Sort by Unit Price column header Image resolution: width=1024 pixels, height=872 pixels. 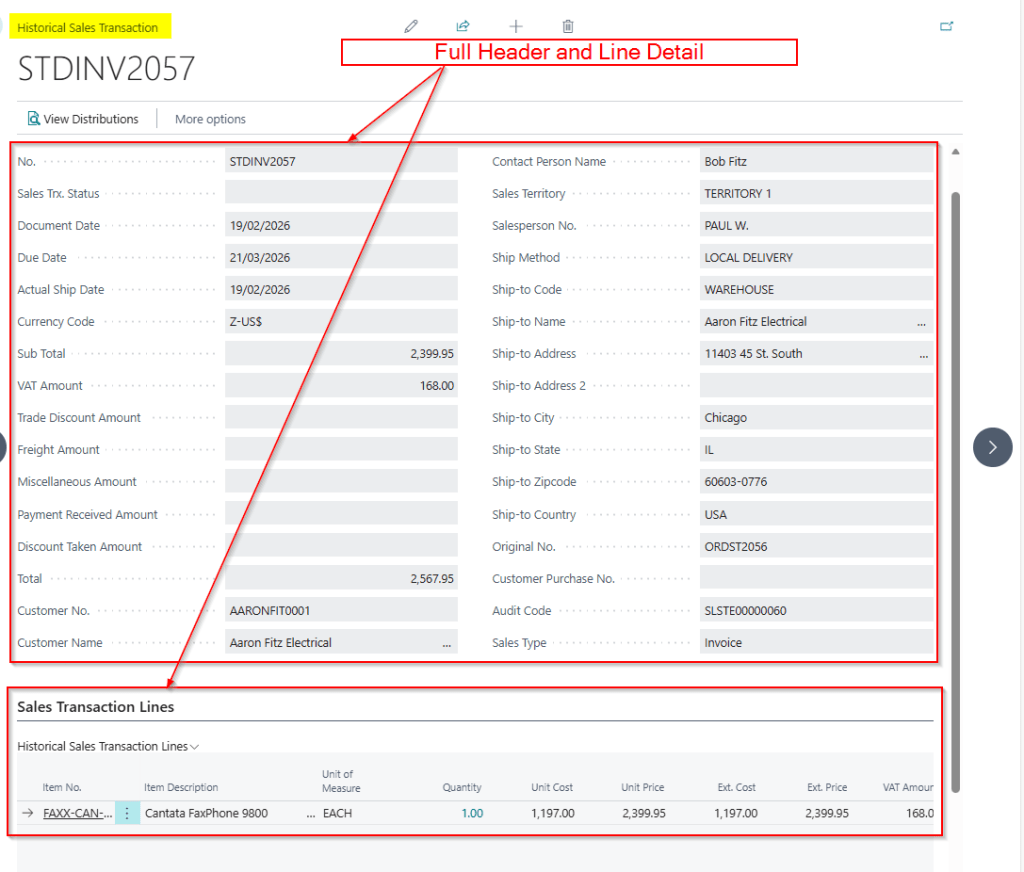(x=642, y=787)
